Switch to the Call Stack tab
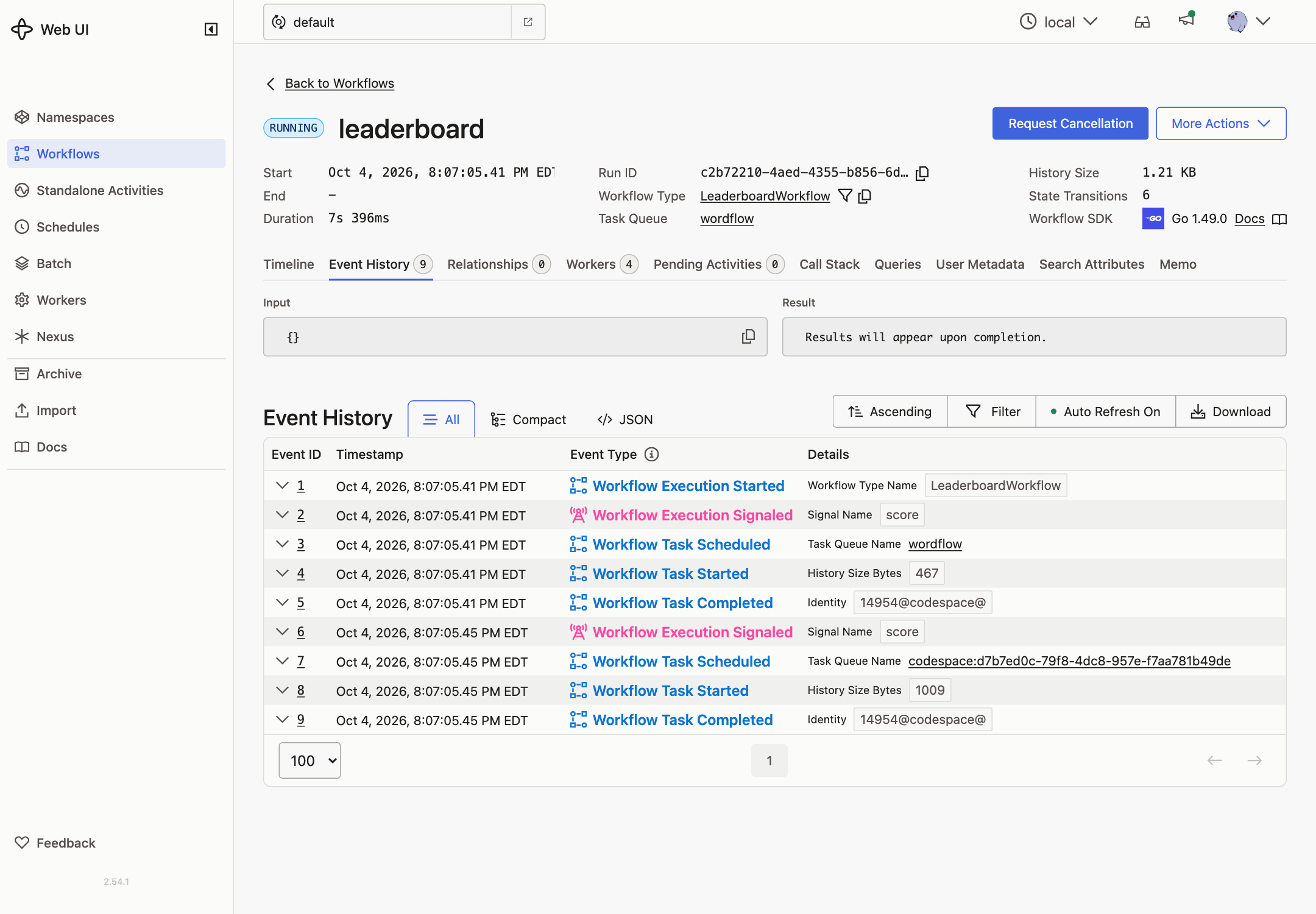This screenshot has height=914, width=1316. [x=829, y=264]
